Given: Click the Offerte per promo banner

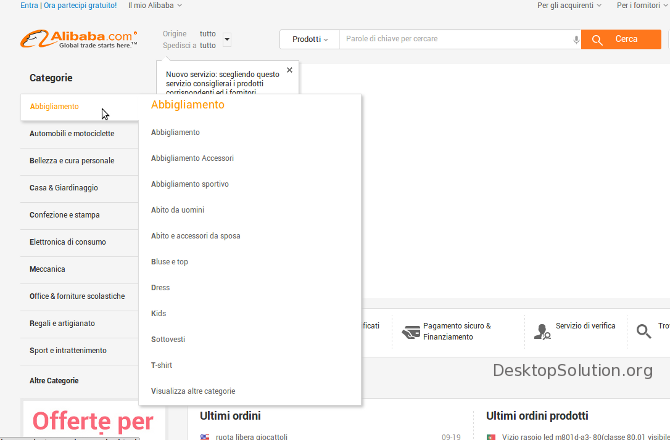Looking at the screenshot, I should click(x=93, y=421).
